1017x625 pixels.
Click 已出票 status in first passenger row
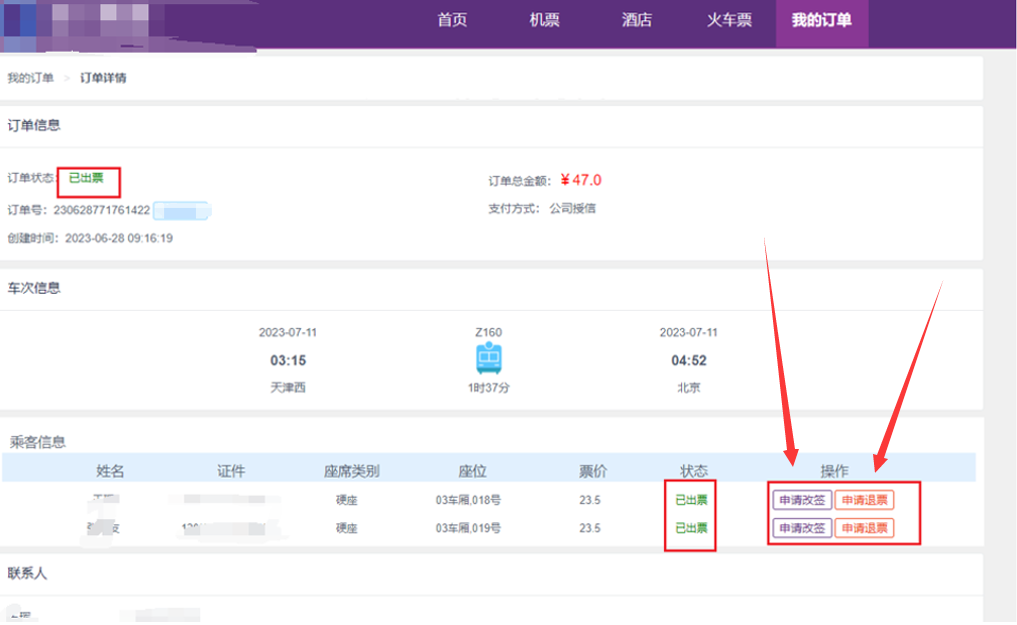[691, 500]
